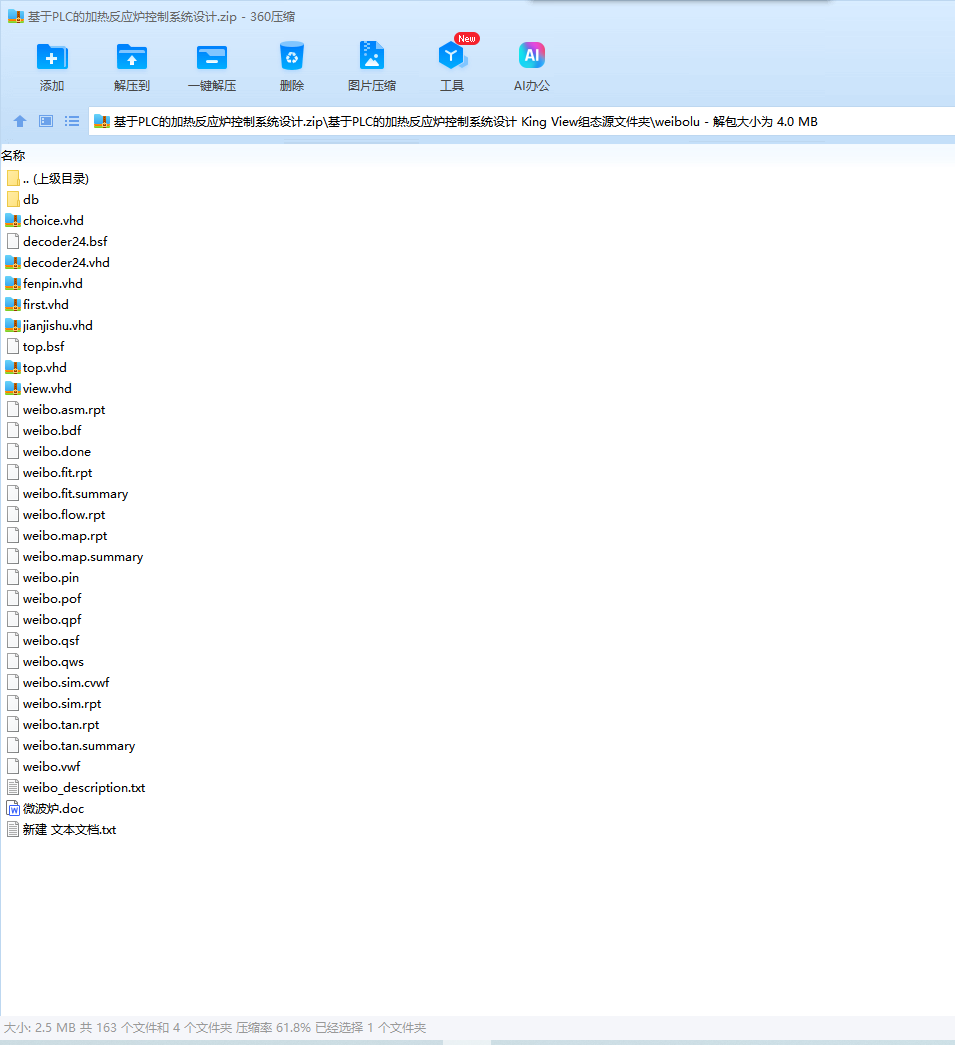955x1045 pixels.
Task: Select file top.bsf
Action: 35,347
